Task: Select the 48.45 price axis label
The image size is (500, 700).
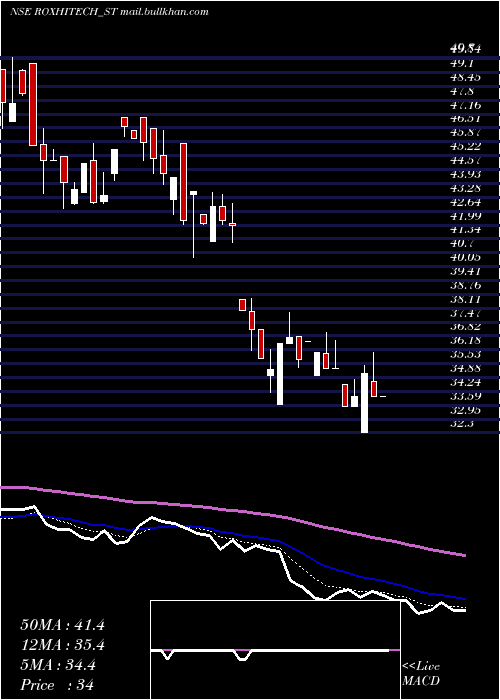Action: pos(465,77)
